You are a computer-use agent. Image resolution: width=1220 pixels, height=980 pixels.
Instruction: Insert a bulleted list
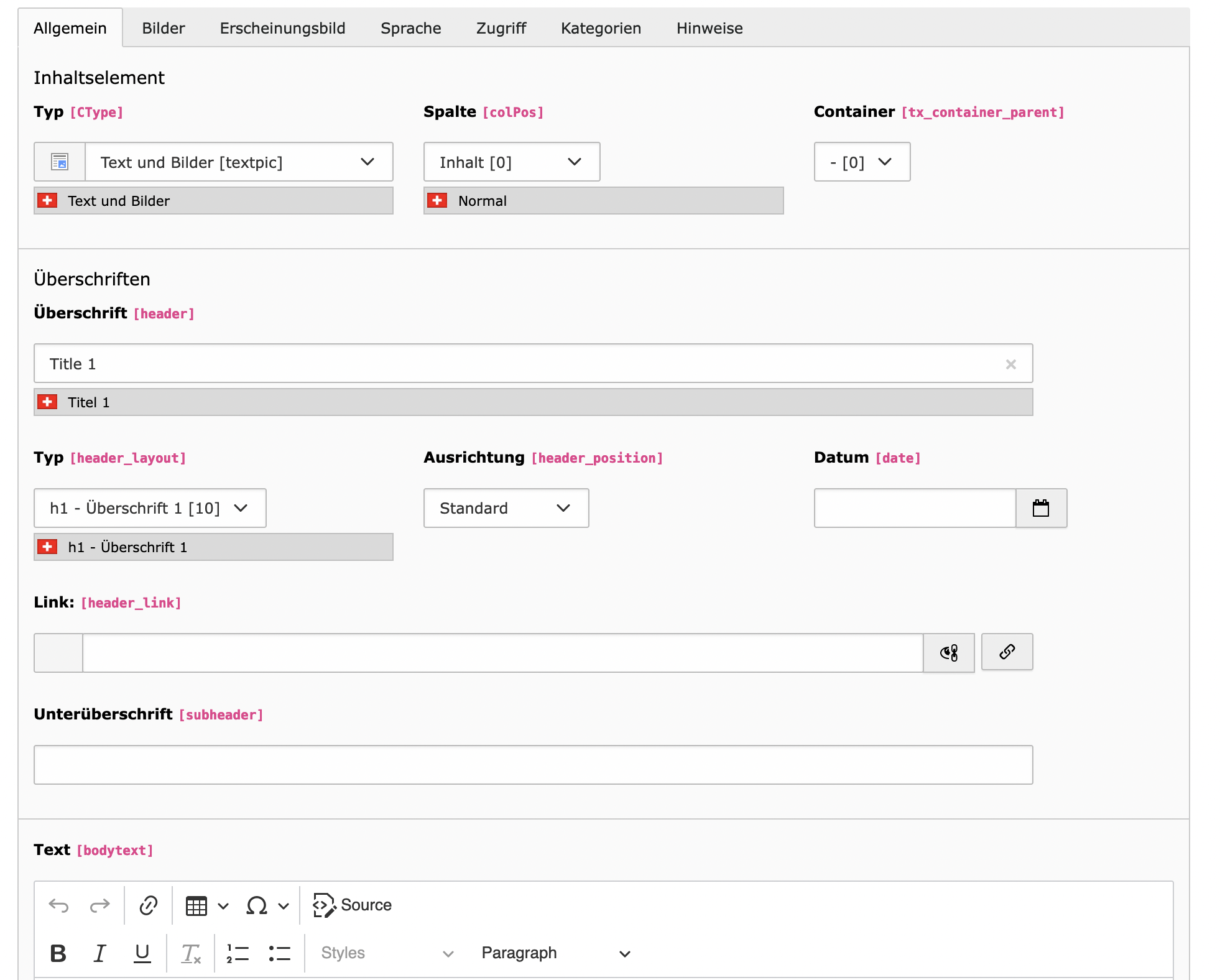pyautogui.click(x=280, y=953)
